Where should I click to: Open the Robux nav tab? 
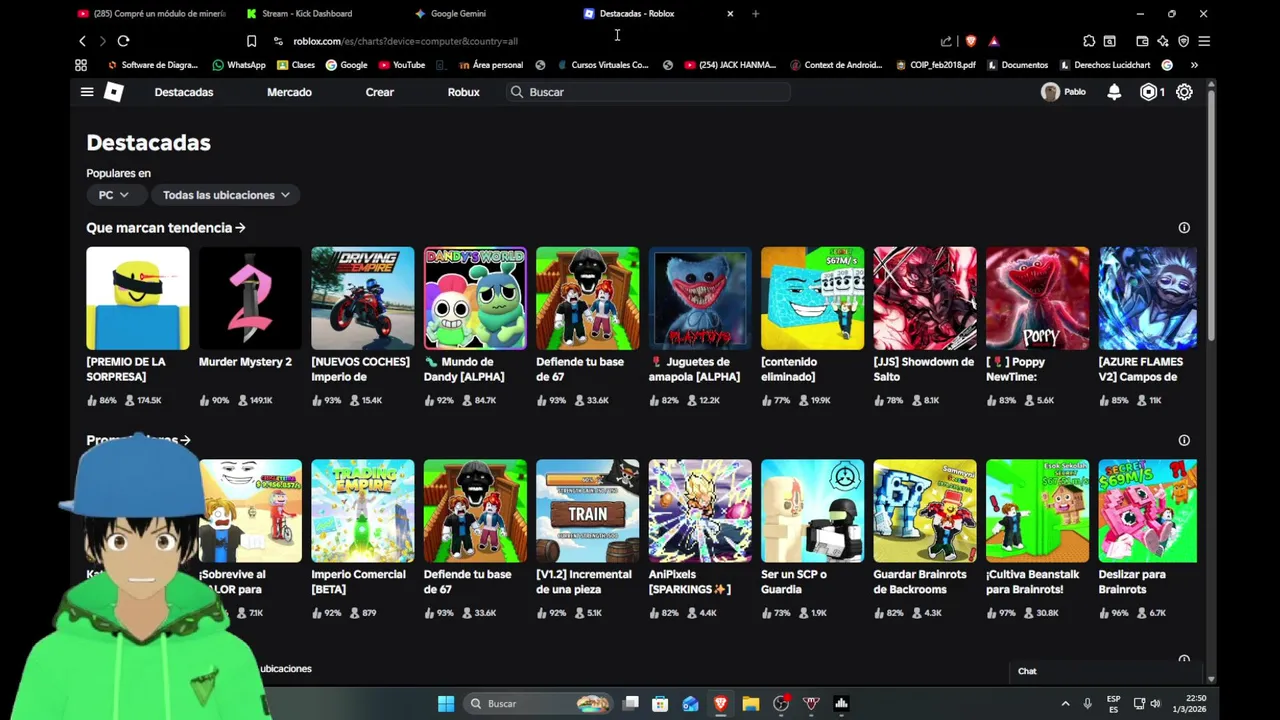[x=463, y=92]
